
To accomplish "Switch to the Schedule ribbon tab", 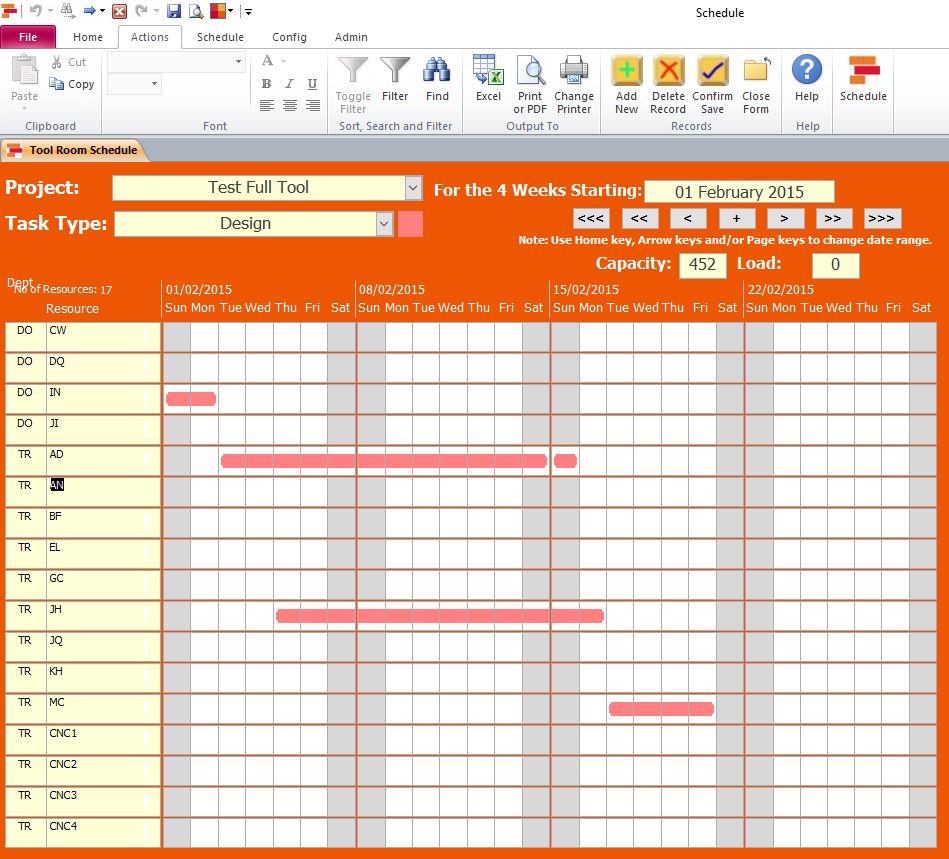I will click(x=220, y=37).
